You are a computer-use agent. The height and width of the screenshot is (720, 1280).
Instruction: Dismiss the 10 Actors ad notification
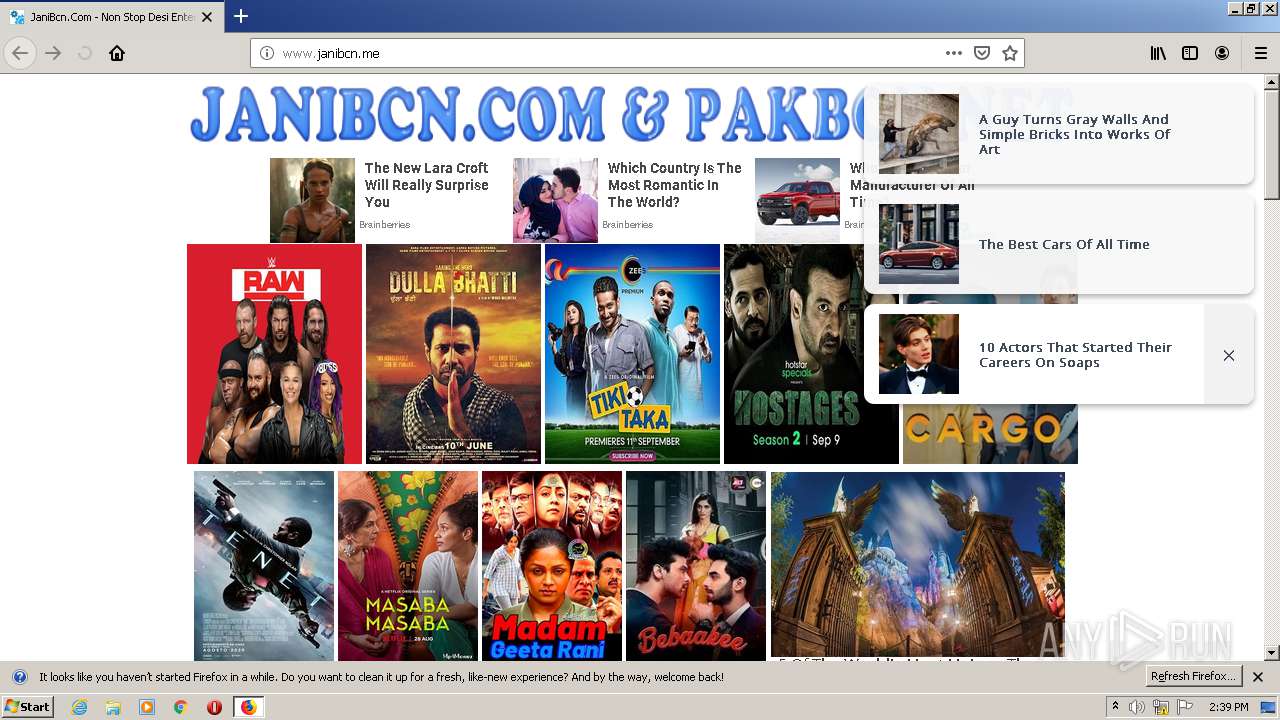(1229, 355)
